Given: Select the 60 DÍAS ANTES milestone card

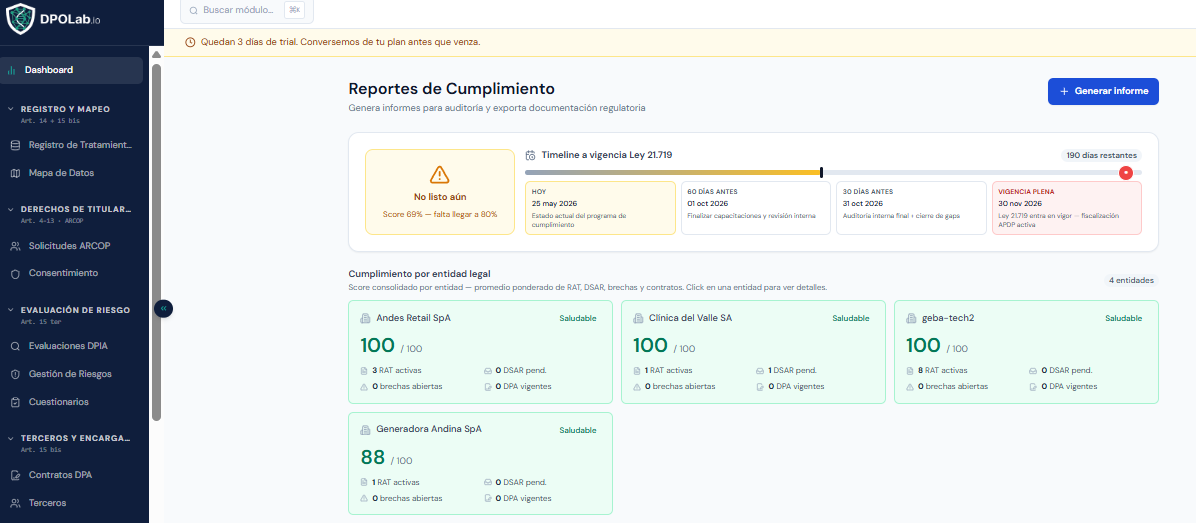Looking at the screenshot, I should pyautogui.click(x=756, y=207).
